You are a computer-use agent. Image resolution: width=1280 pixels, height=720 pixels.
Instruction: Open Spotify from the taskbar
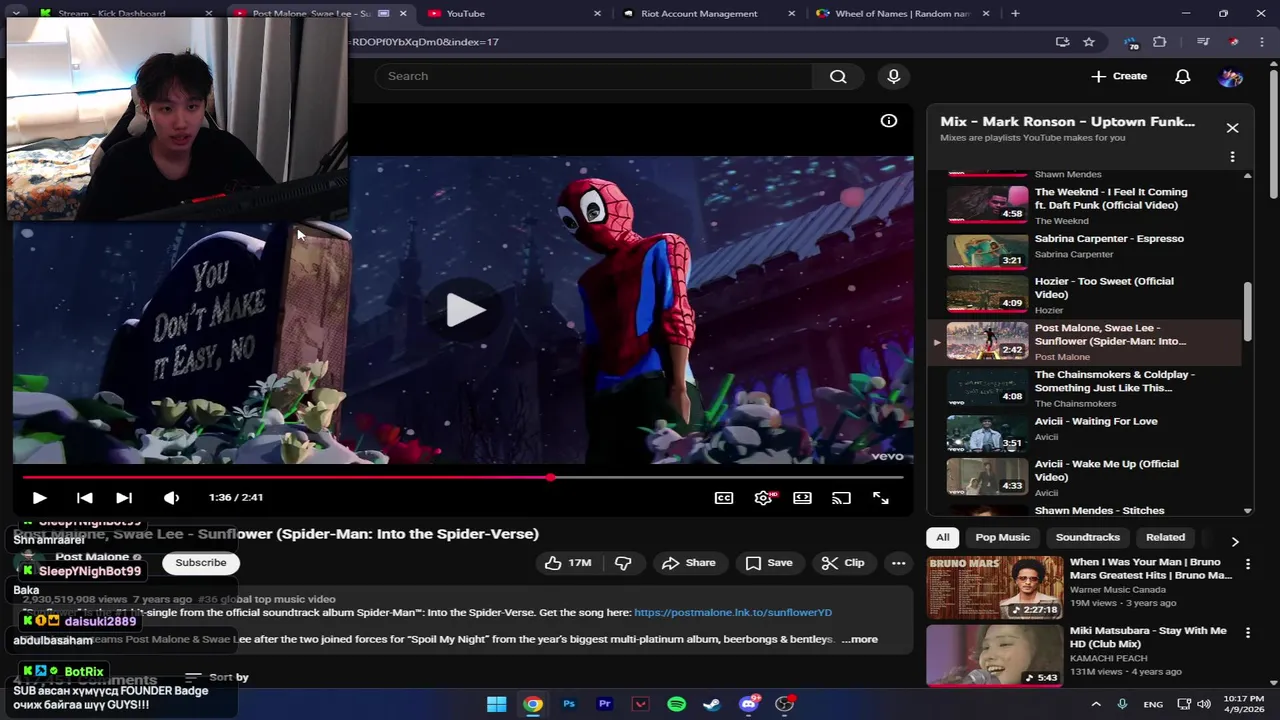point(677,704)
